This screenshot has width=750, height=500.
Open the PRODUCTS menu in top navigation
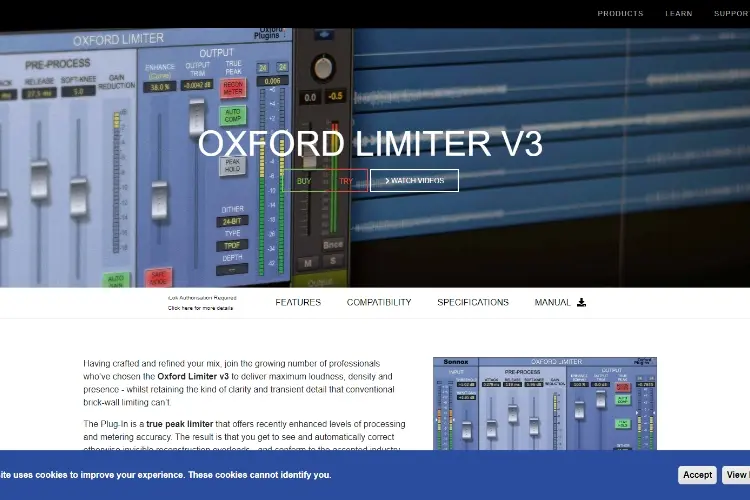(620, 13)
